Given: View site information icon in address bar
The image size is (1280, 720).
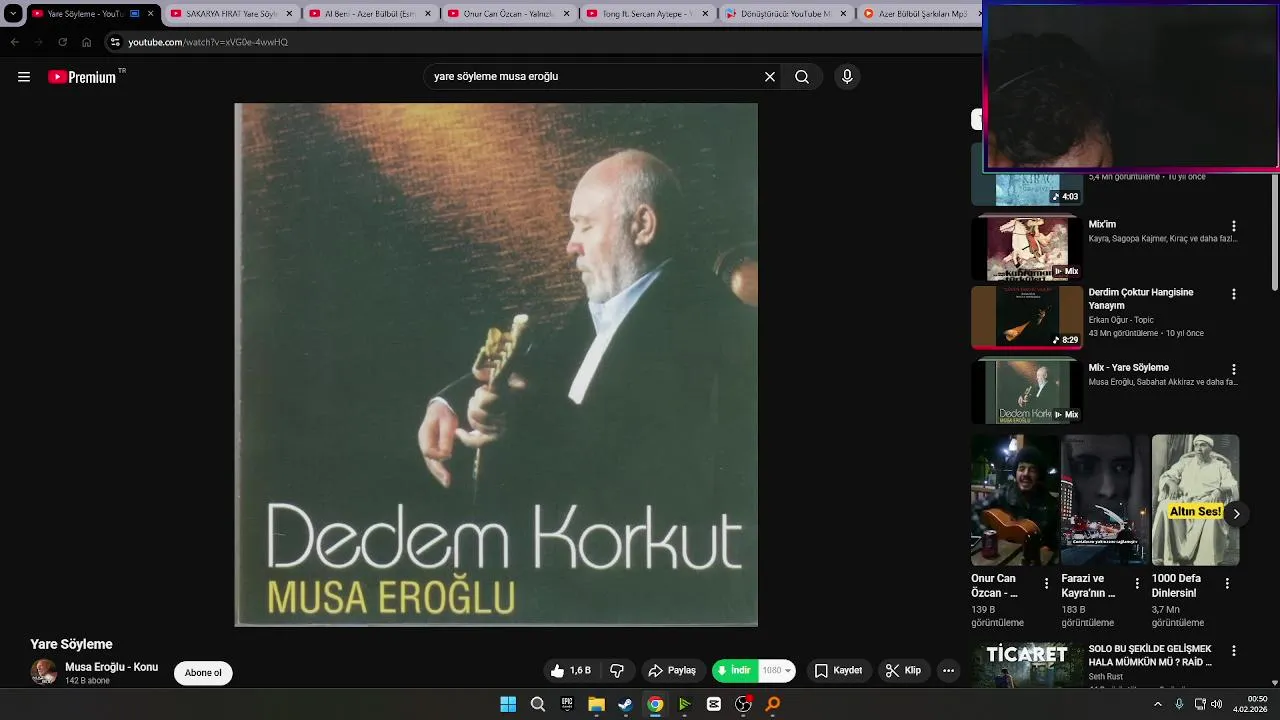Looking at the screenshot, I should pyautogui.click(x=115, y=42).
